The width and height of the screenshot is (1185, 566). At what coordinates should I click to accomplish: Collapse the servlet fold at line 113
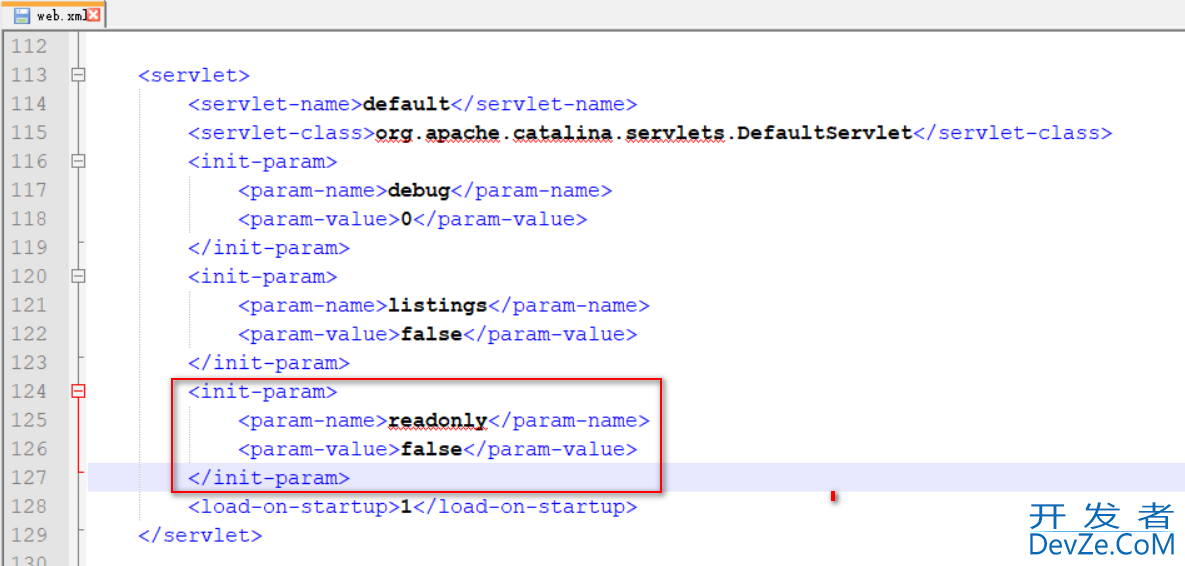[x=77, y=75]
